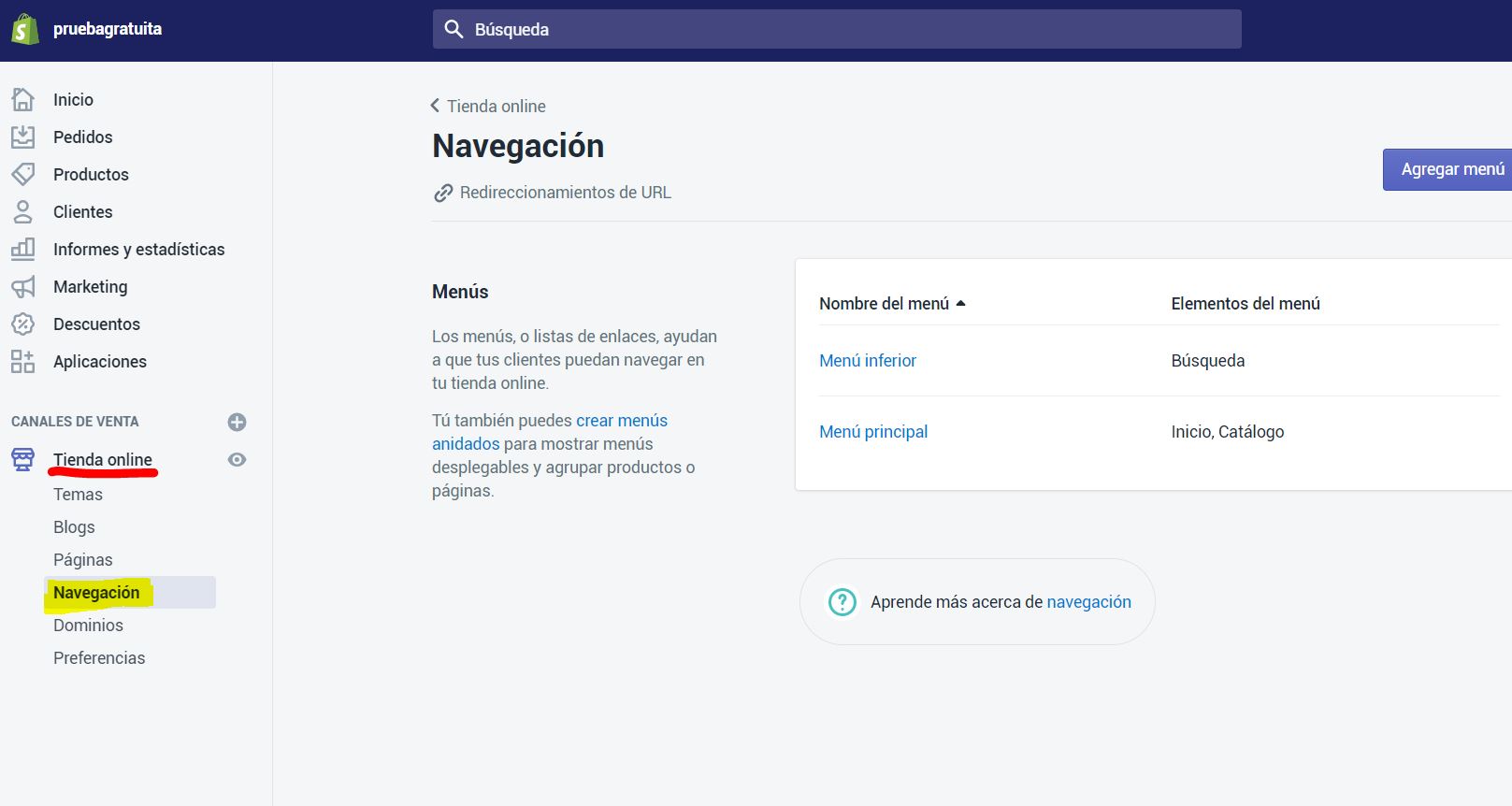
Task: Click the Agregar menú button
Action: tap(1447, 169)
